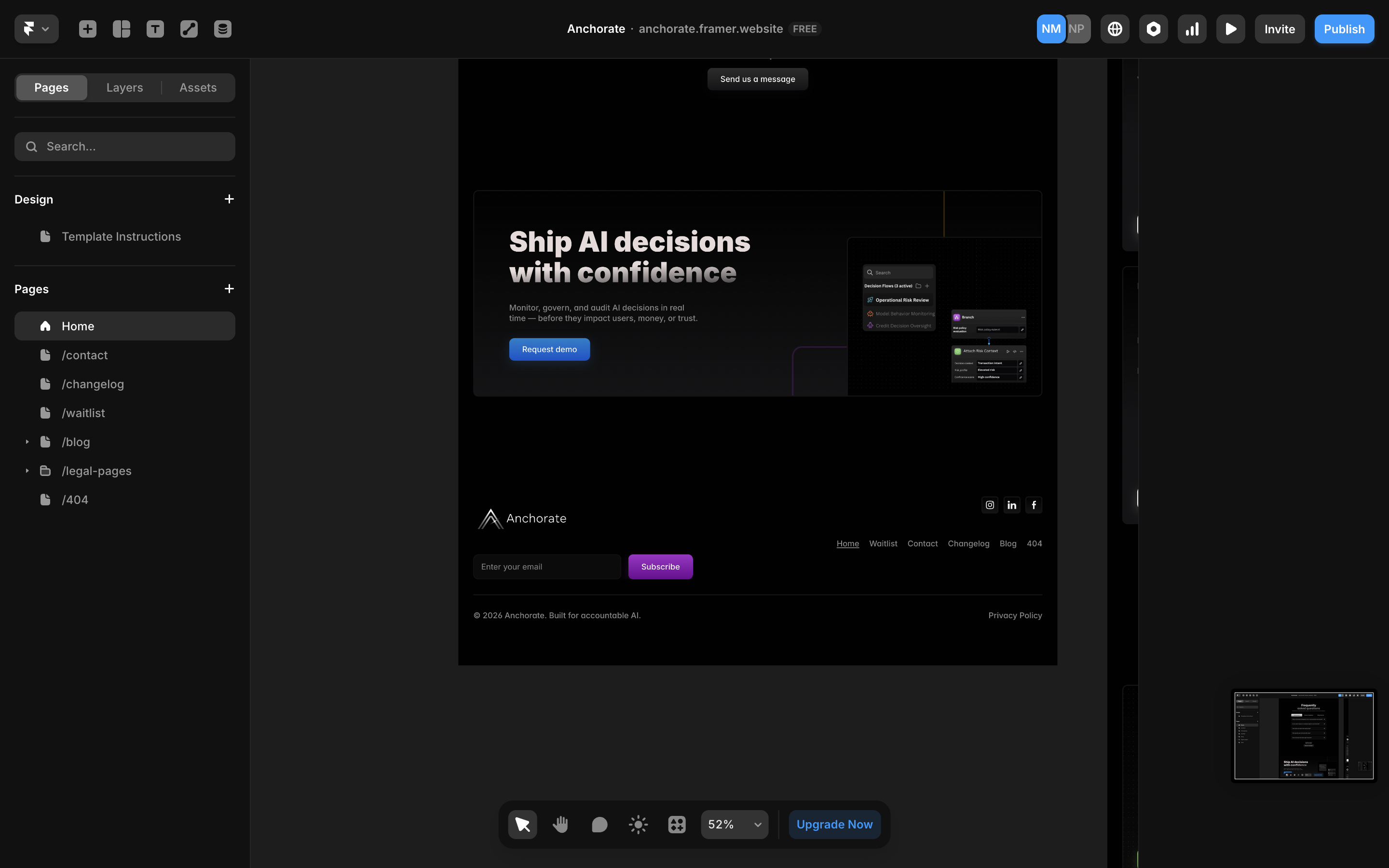Click the Upgrade Now button
The width and height of the screenshot is (1389, 868).
[x=834, y=824]
